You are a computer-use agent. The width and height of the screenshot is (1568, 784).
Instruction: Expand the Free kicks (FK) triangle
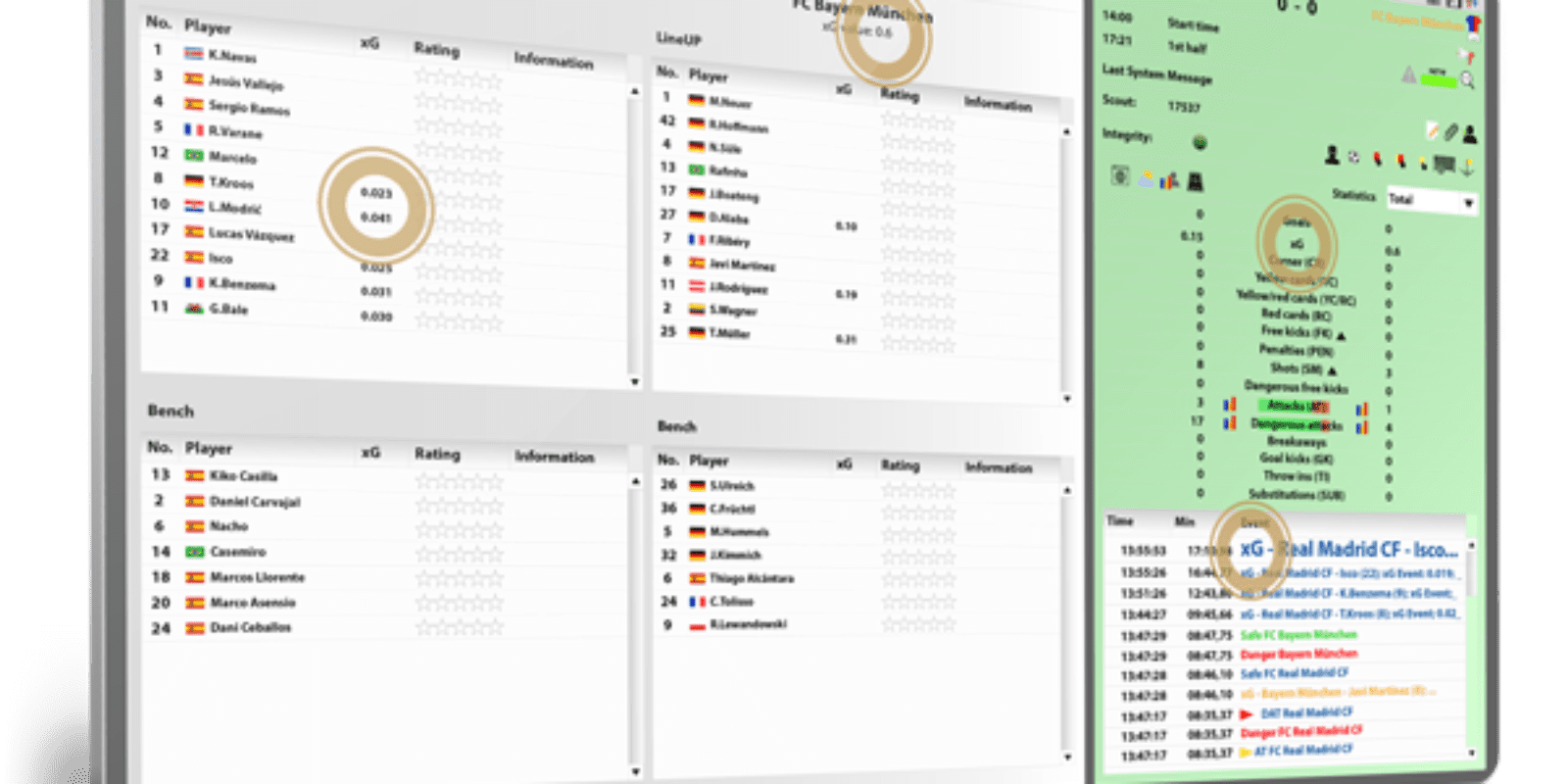1342,335
